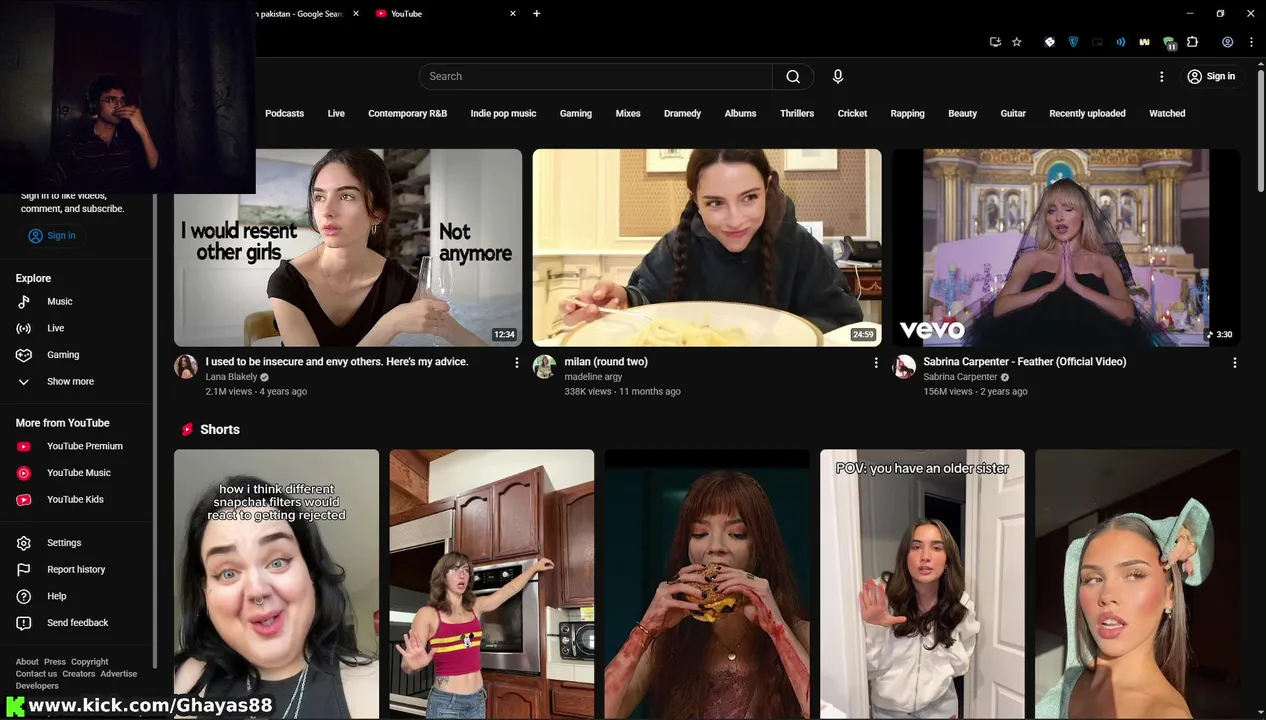
Task: Select the Gaming filter chip
Action: pyautogui.click(x=576, y=113)
